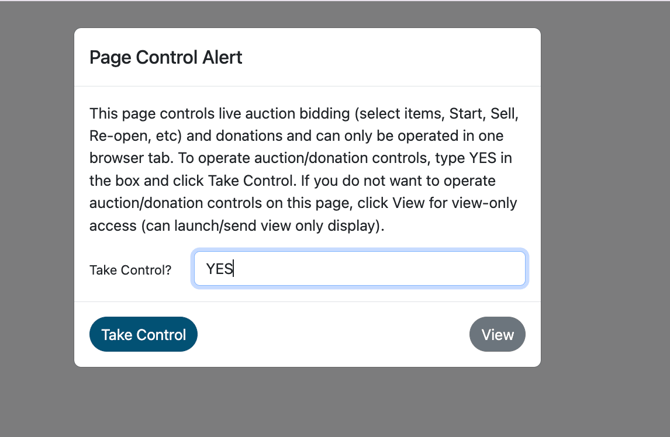Viewport: 670px width, 437px height.
Task: Click the empty header space right of the title
Action: [x=400, y=57]
